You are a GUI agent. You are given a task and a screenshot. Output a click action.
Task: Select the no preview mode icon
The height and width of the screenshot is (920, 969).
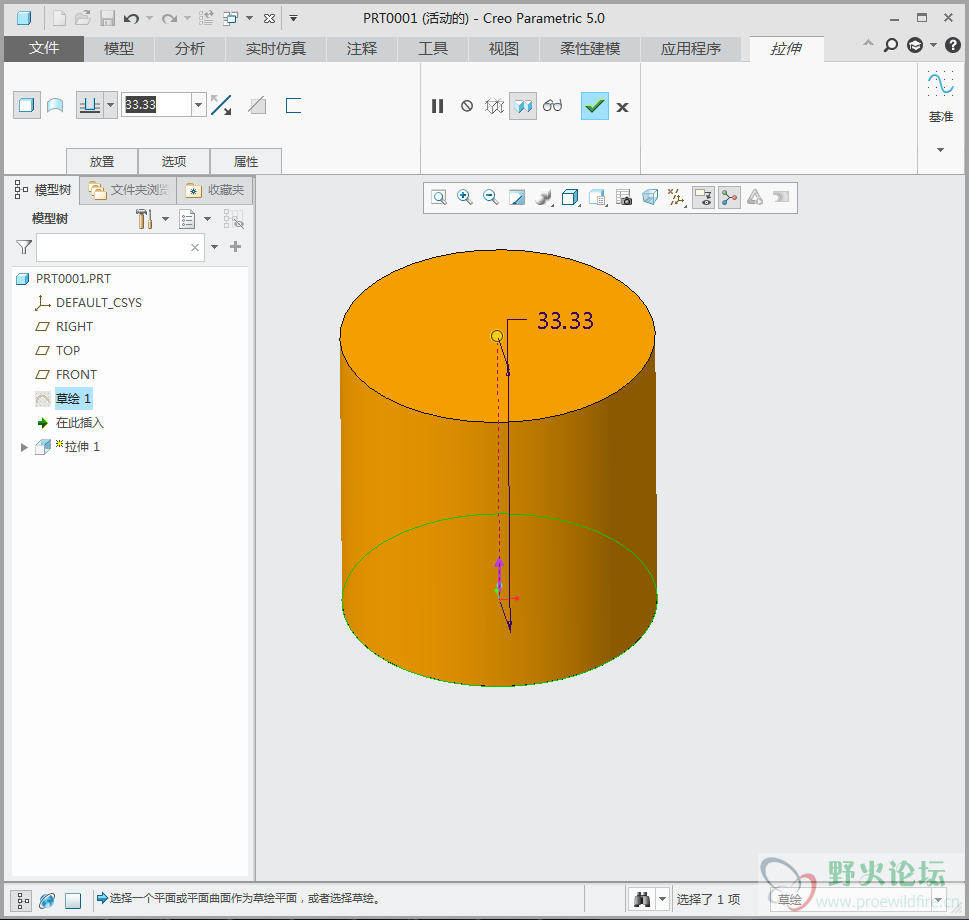(467, 106)
